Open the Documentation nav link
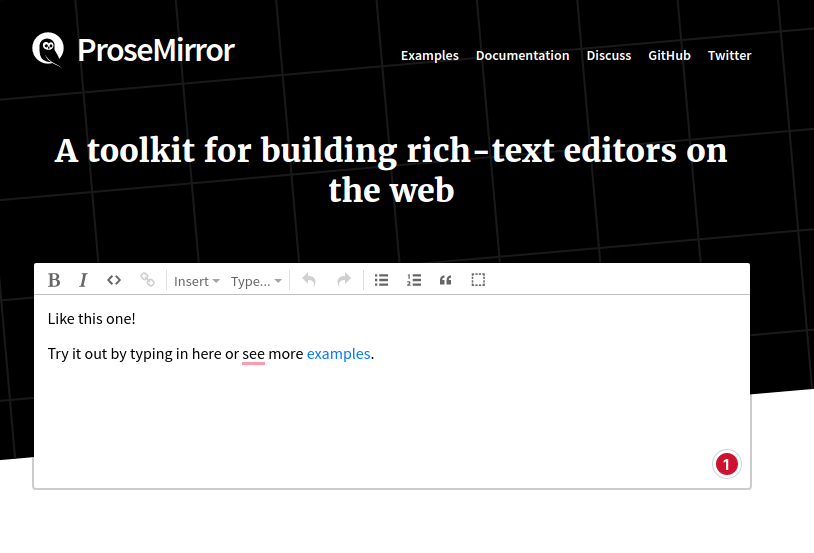 coord(523,56)
